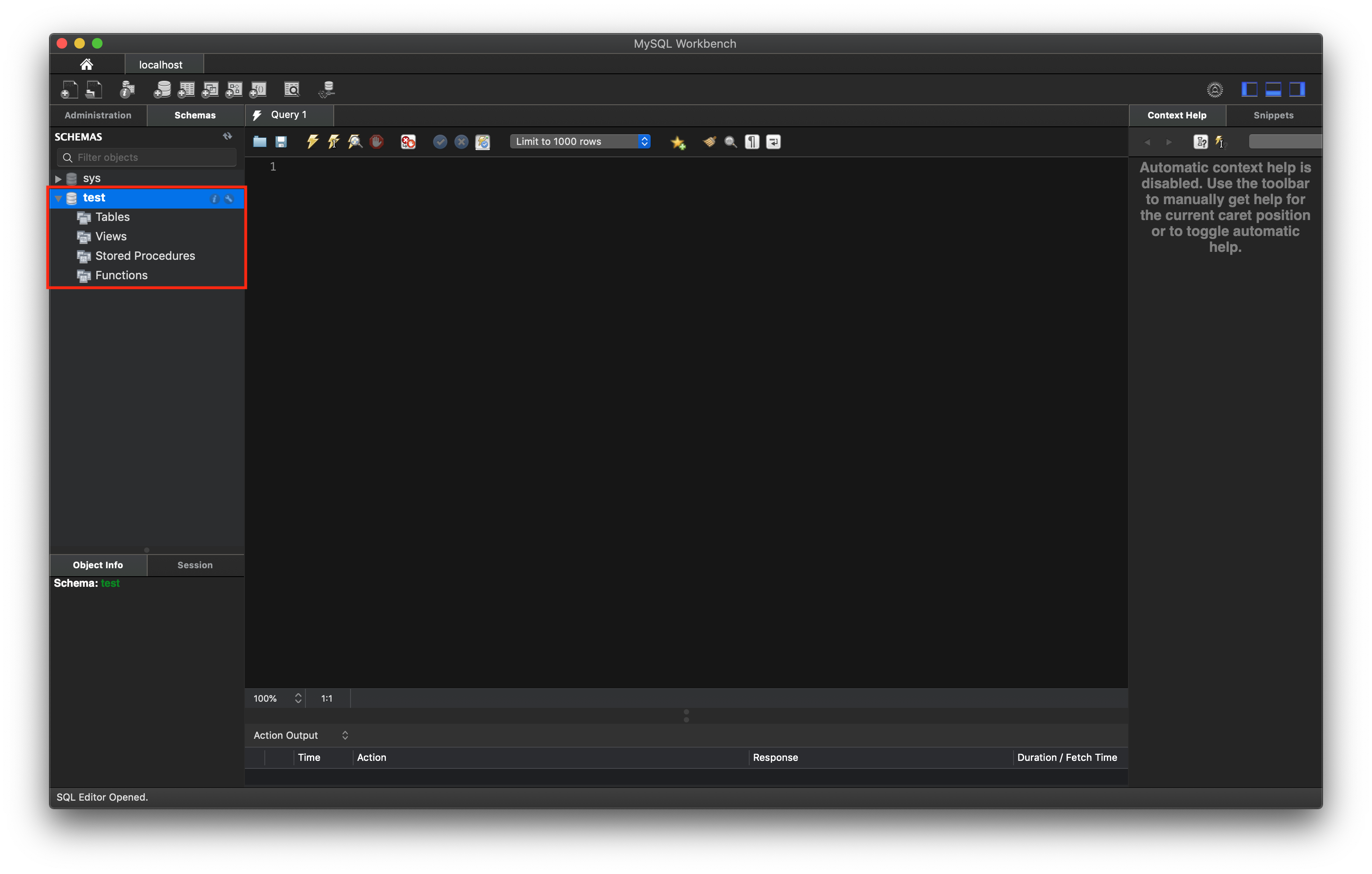Expand the sys schema
Image resolution: width=1372 pixels, height=874 pixels.
tap(58, 179)
